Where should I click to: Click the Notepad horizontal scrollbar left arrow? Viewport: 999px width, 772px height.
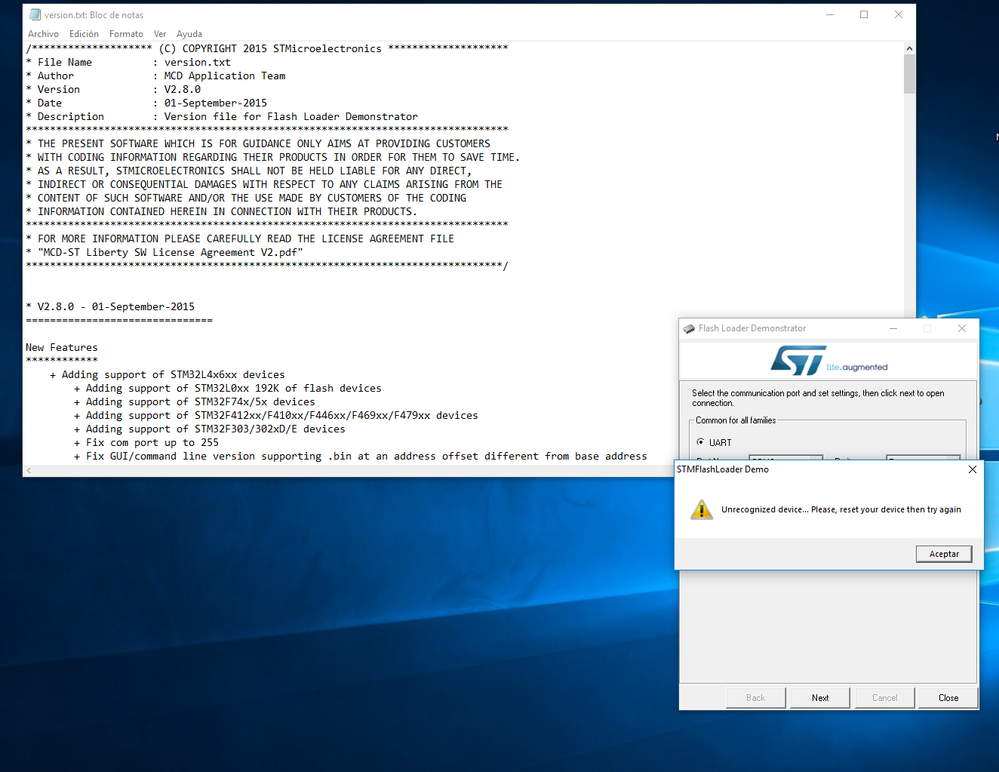point(28,471)
